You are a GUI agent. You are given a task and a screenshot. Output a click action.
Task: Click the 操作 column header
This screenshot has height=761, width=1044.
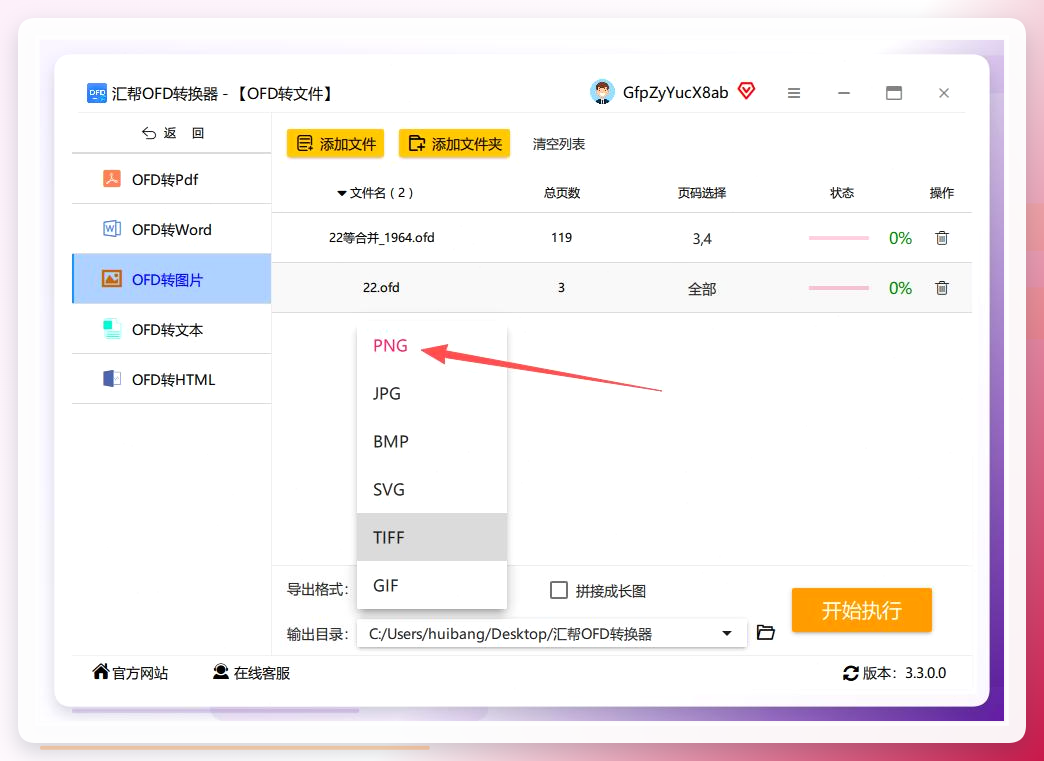[x=941, y=193]
